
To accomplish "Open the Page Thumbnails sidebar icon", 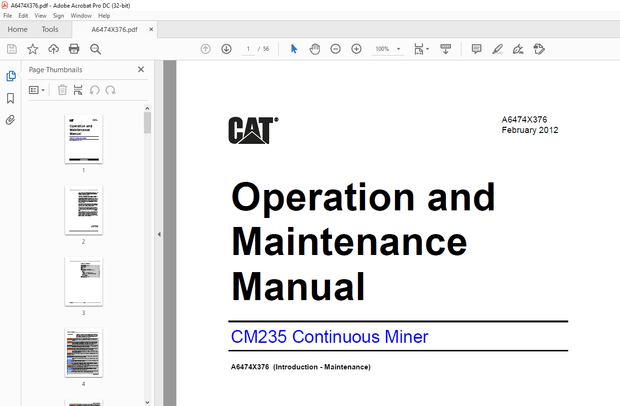I will (11, 76).
